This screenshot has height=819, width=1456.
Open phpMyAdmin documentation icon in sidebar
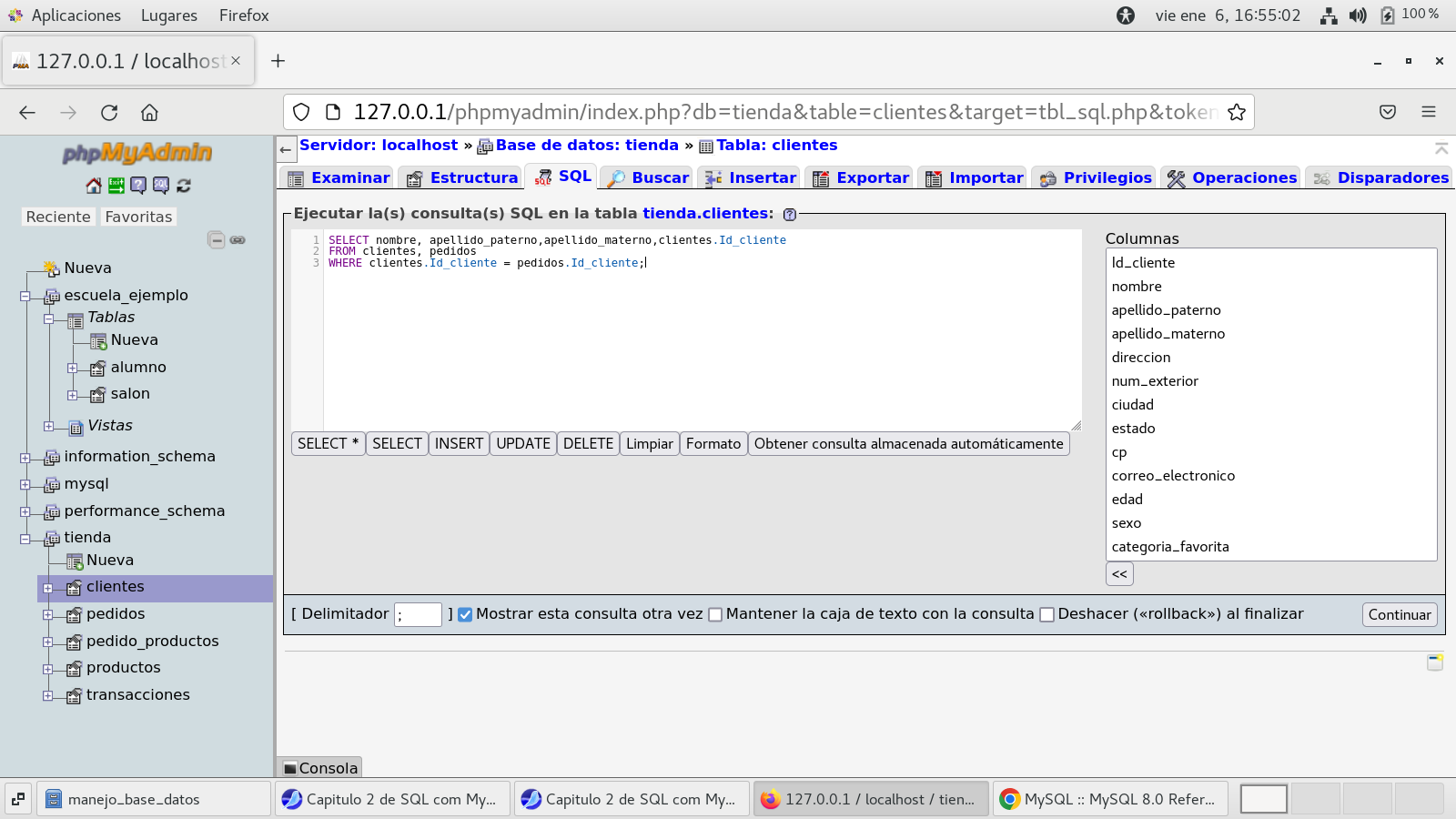pyautogui.click(x=138, y=186)
